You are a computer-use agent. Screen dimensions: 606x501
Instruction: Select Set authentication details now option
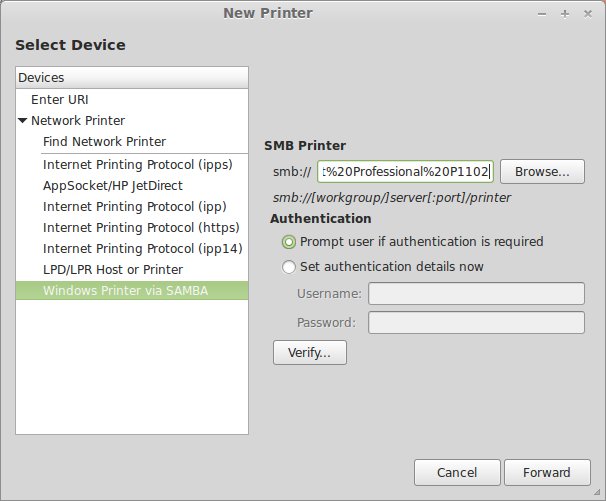[x=290, y=267]
